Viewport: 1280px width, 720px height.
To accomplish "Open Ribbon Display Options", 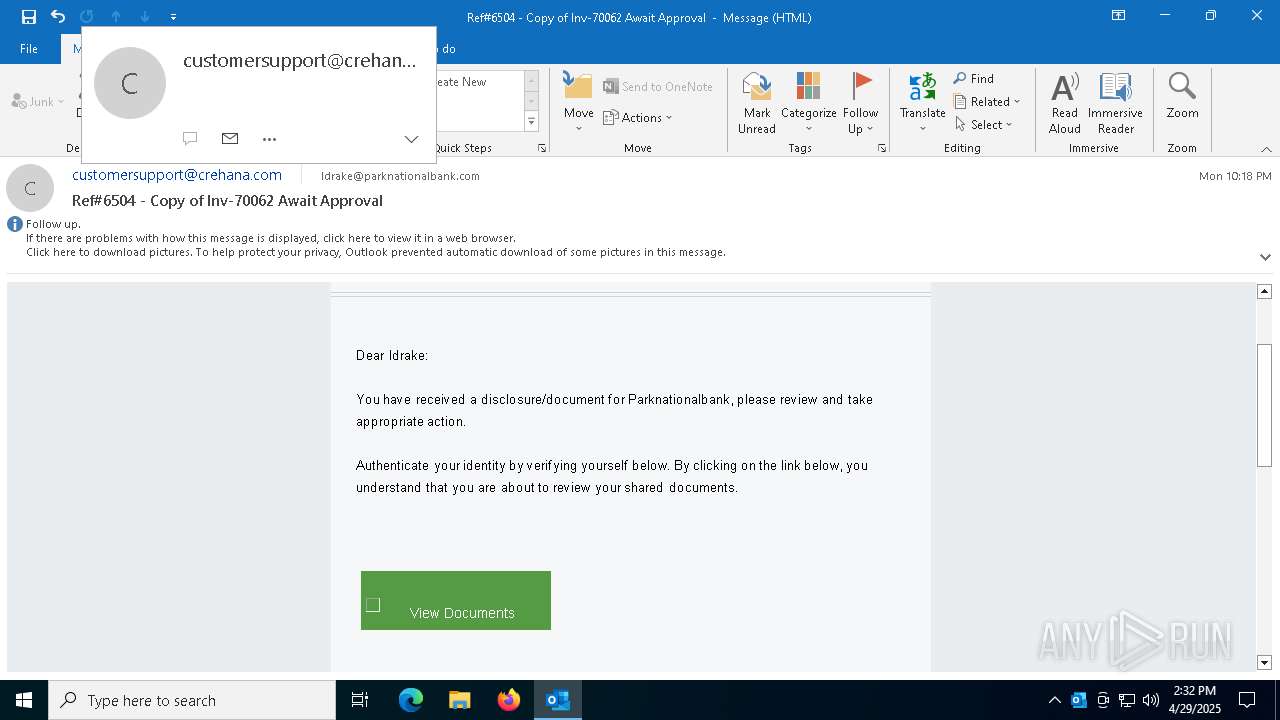I will tap(1119, 16).
